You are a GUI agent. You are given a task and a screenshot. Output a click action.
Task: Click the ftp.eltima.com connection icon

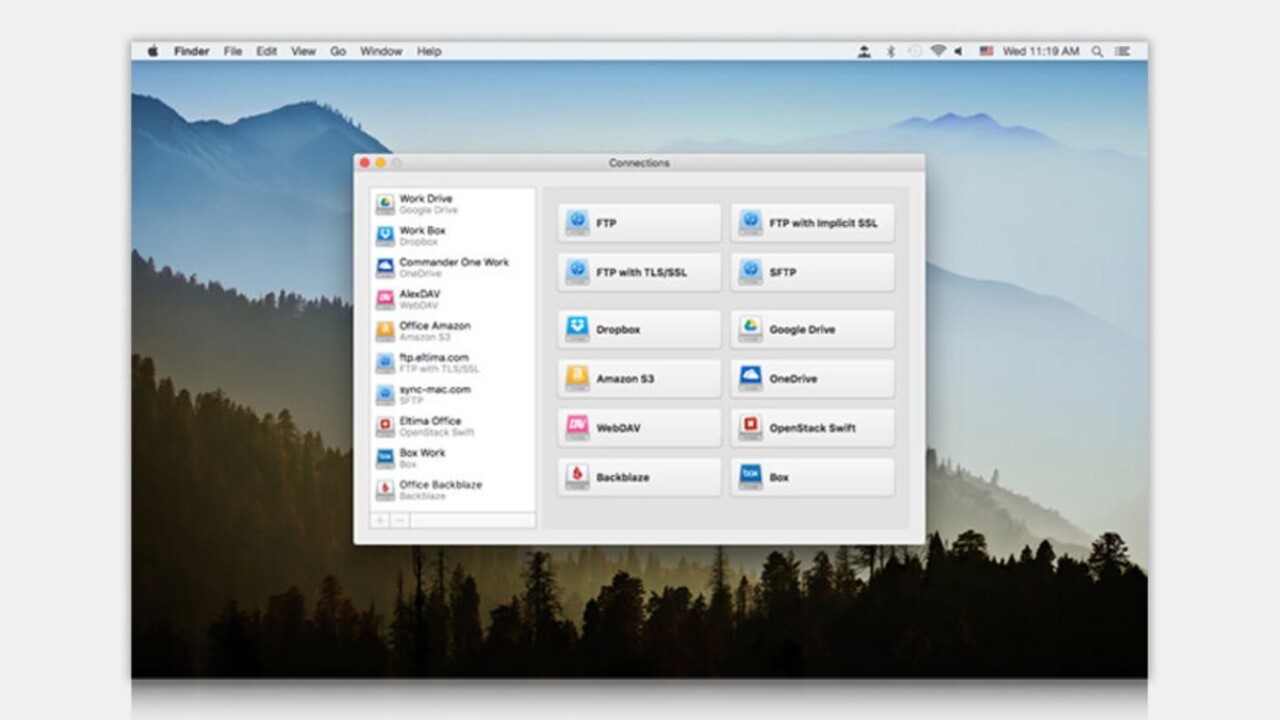(385, 363)
